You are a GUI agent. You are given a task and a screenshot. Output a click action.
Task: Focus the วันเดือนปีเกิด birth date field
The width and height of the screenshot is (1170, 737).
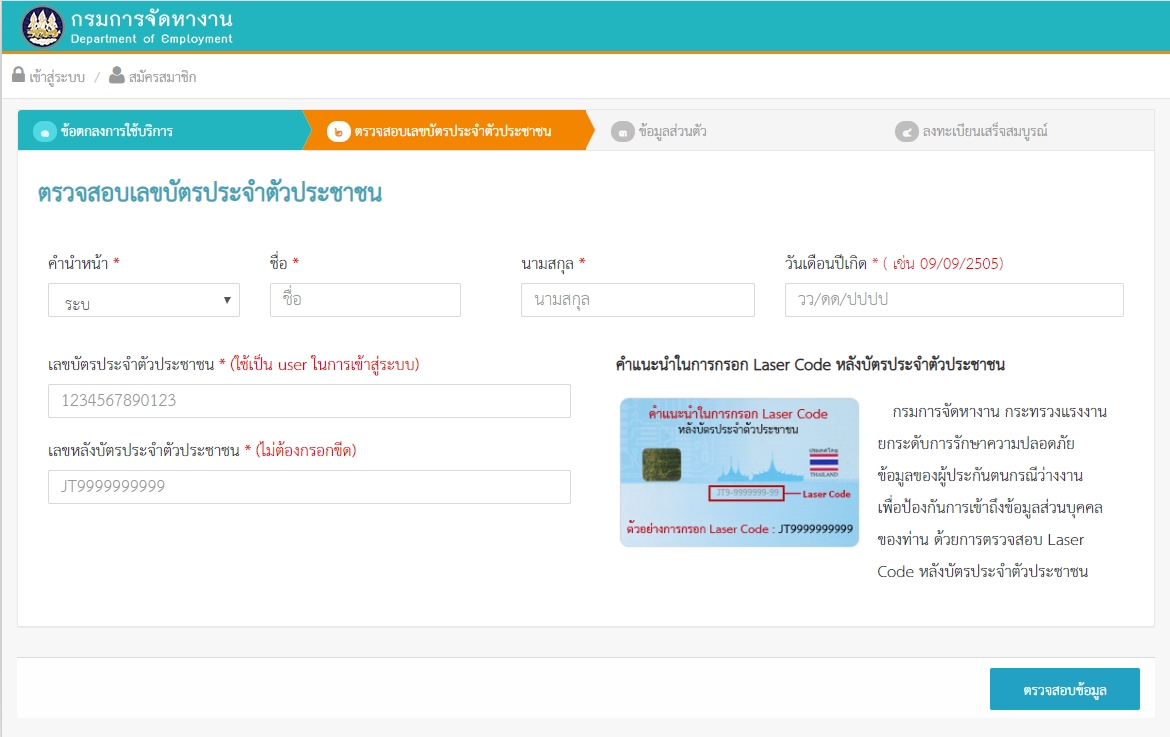[954, 300]
